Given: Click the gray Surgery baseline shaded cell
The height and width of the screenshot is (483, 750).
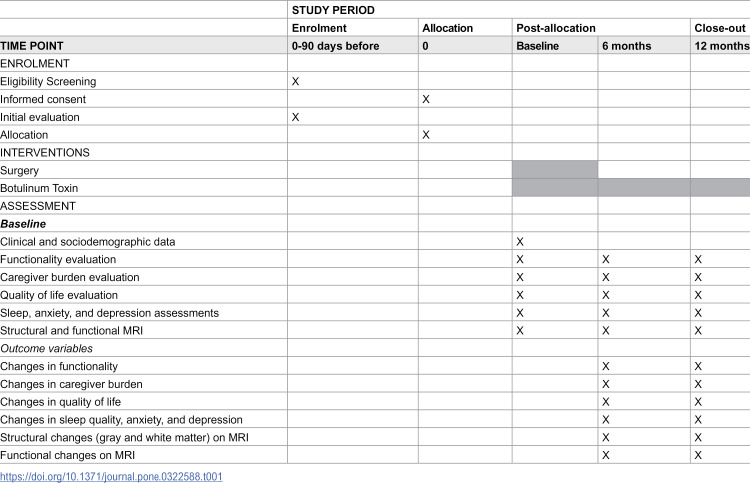Looking at the screenshot, I should pyautogui.click(x=555, y=170).
